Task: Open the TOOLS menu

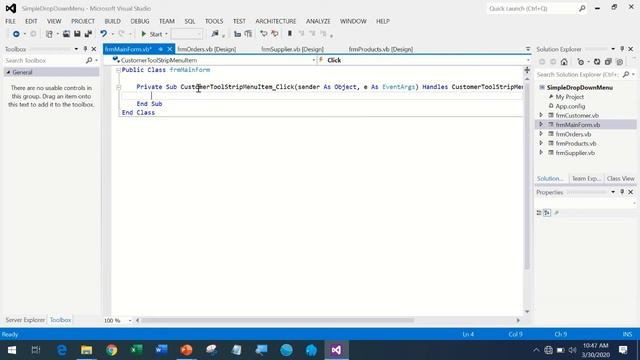Action: point(214,21)
